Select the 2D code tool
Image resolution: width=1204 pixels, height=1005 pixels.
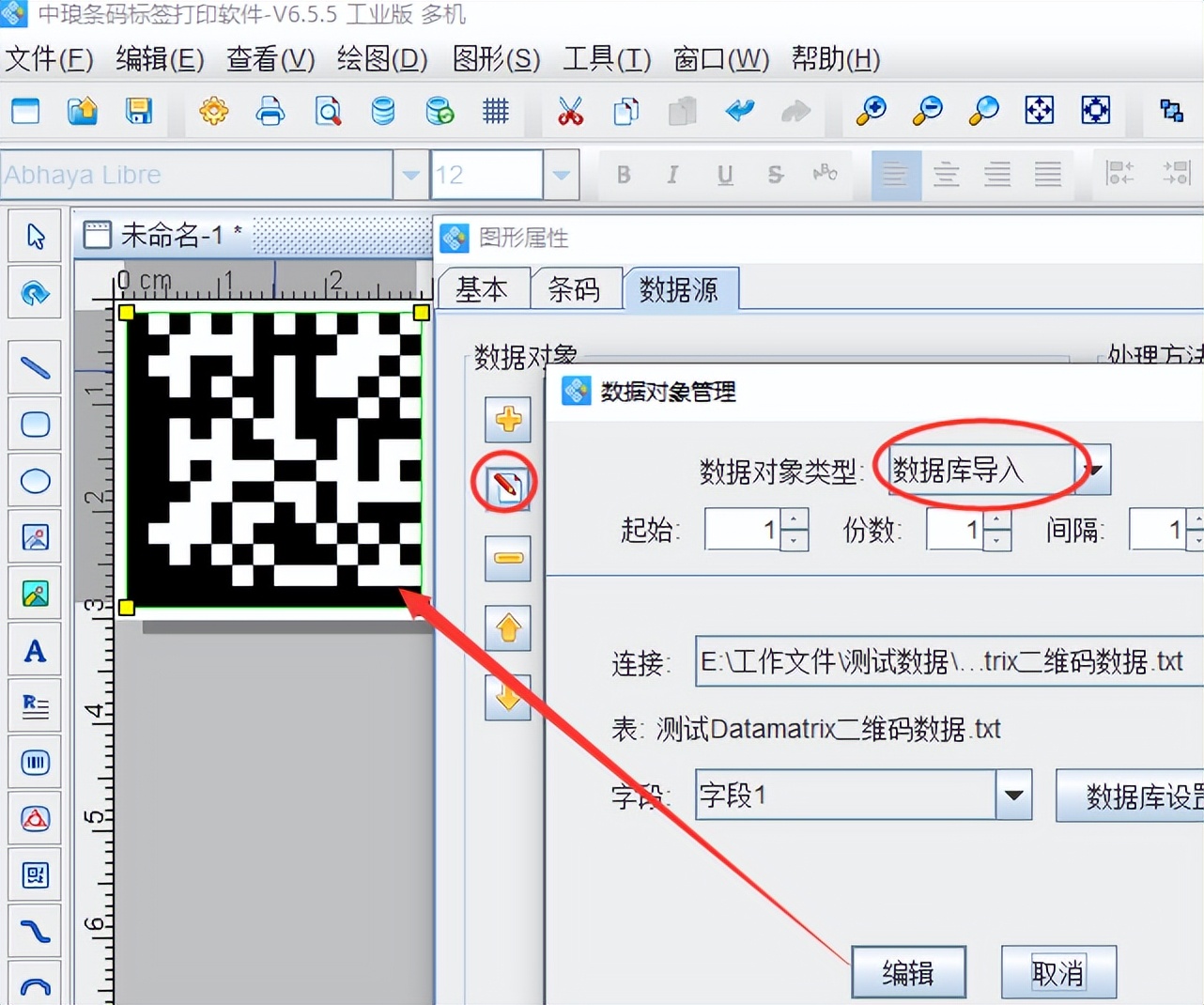point(35,875)
